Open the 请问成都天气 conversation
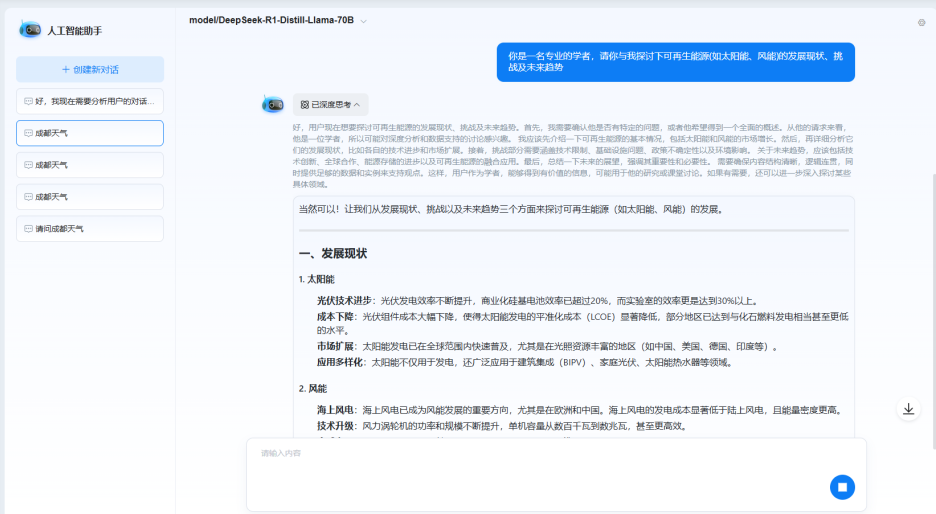936x514 pixels. (x=90, y=229)
